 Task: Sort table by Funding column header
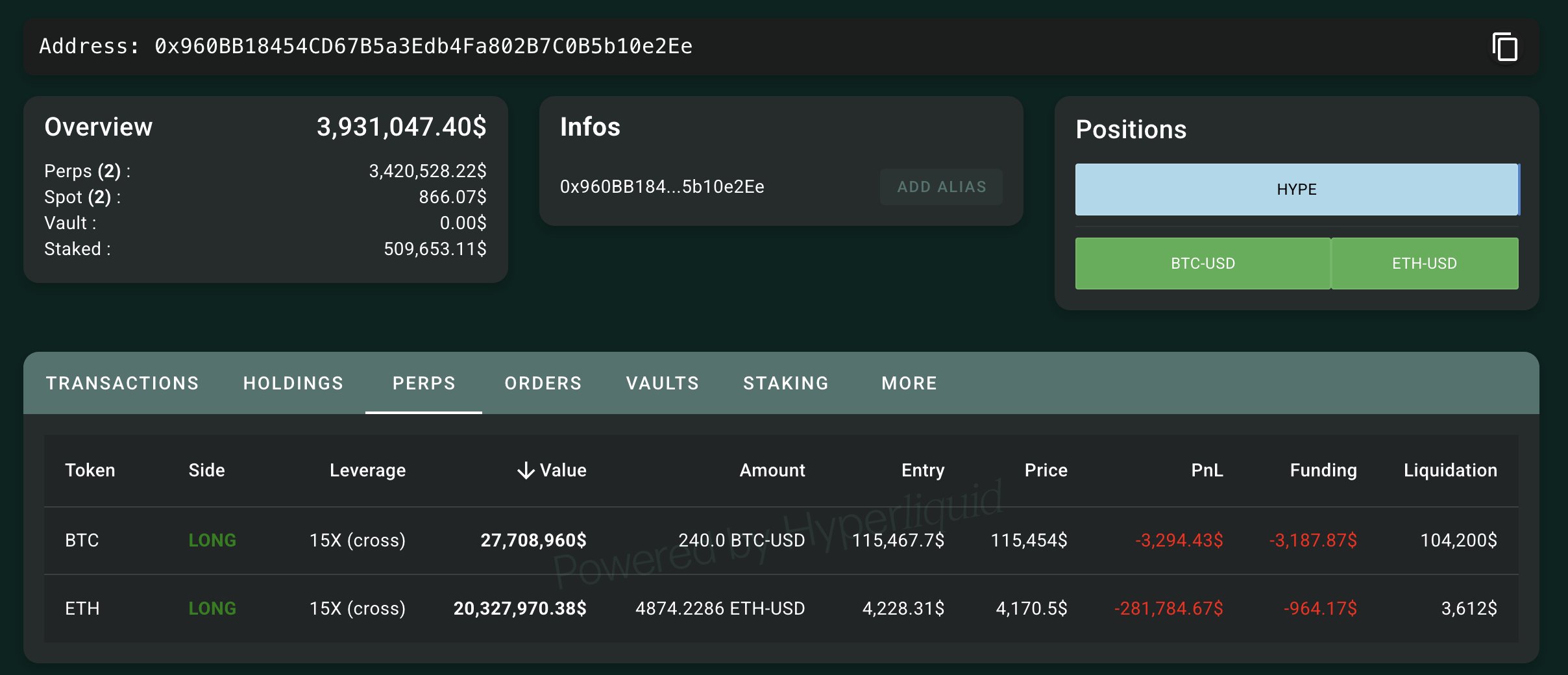point(1323,471)
